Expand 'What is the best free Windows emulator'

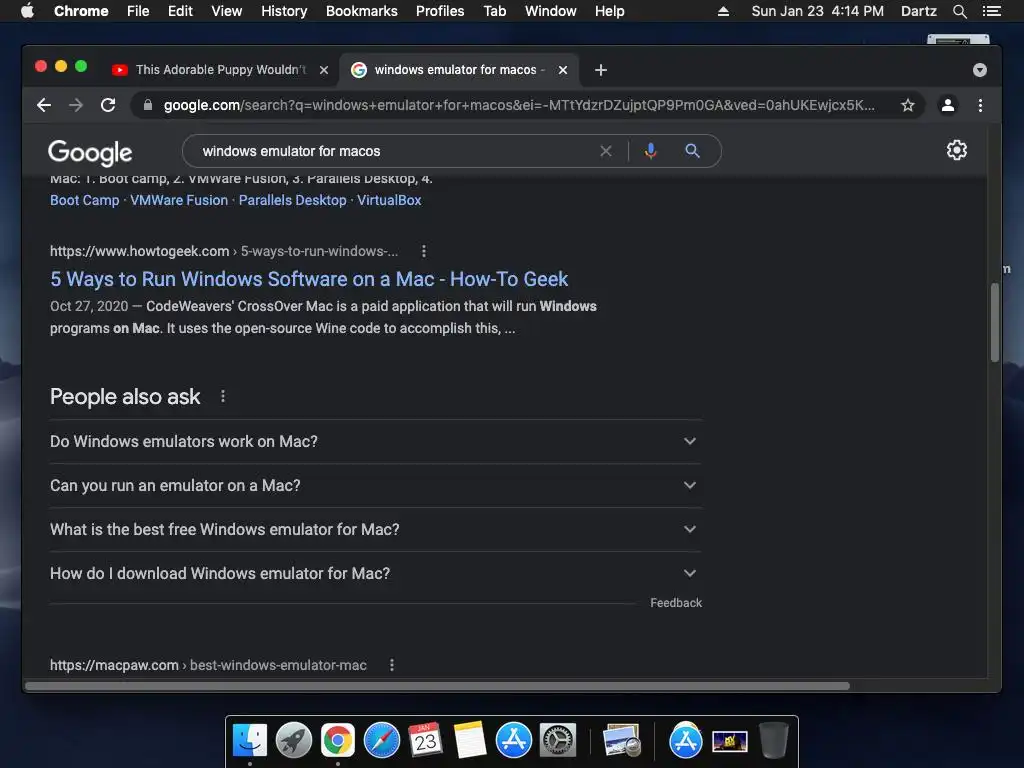click(376, 530)
